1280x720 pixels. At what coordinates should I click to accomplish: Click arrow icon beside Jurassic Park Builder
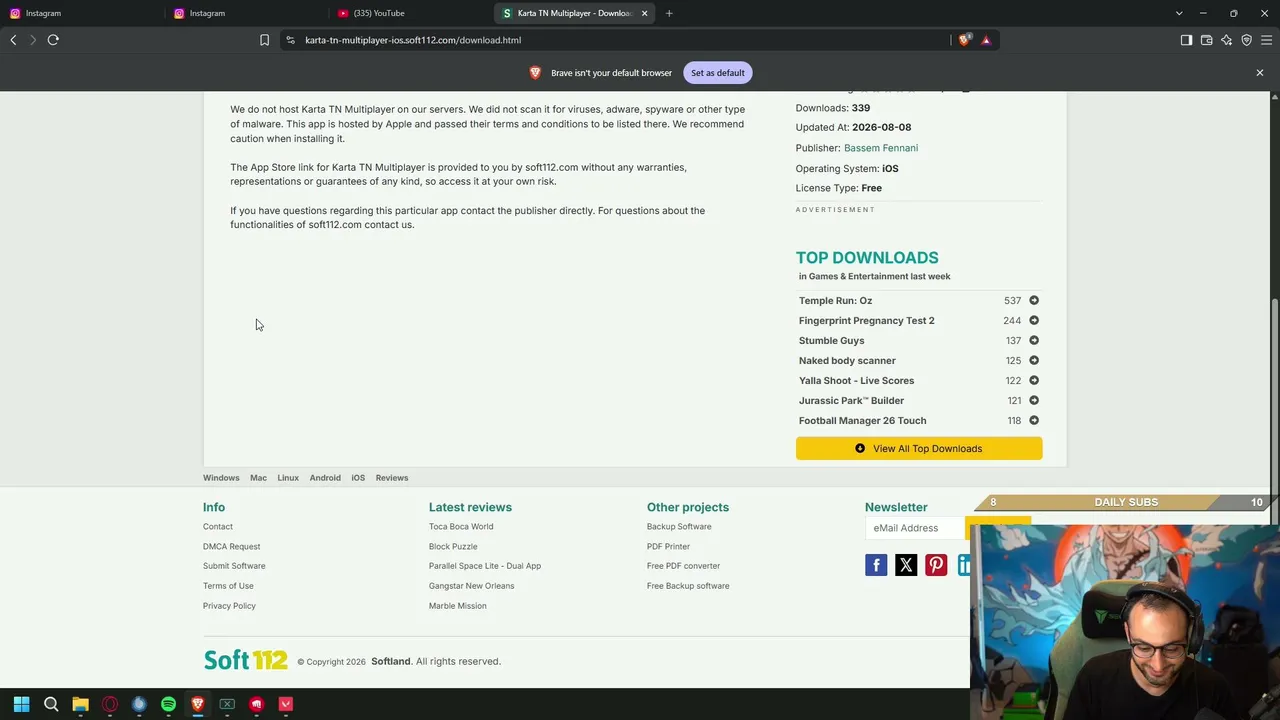tap(1034, 400)
